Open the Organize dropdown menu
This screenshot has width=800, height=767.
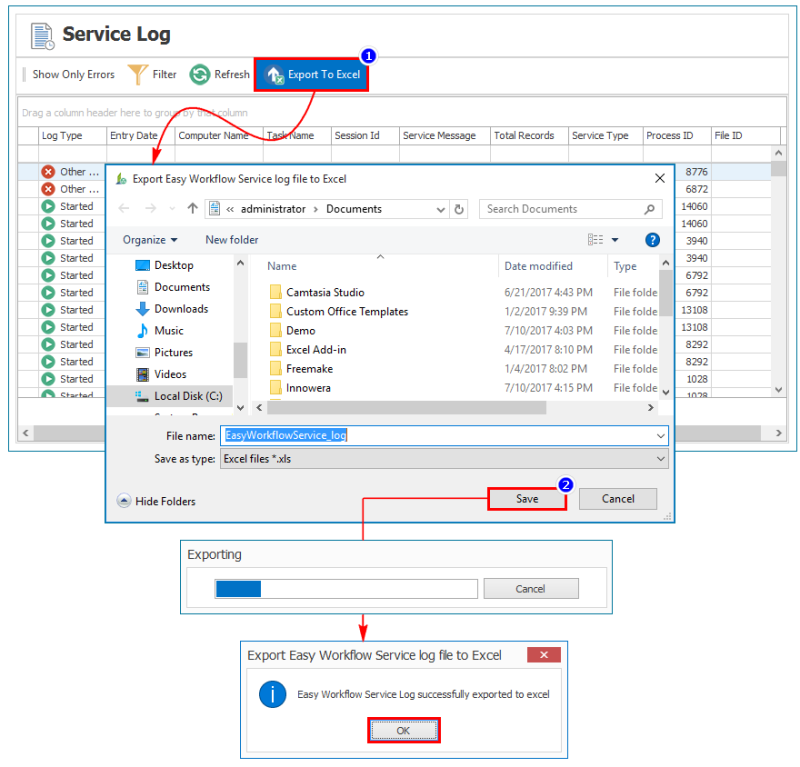pos(150,240)
